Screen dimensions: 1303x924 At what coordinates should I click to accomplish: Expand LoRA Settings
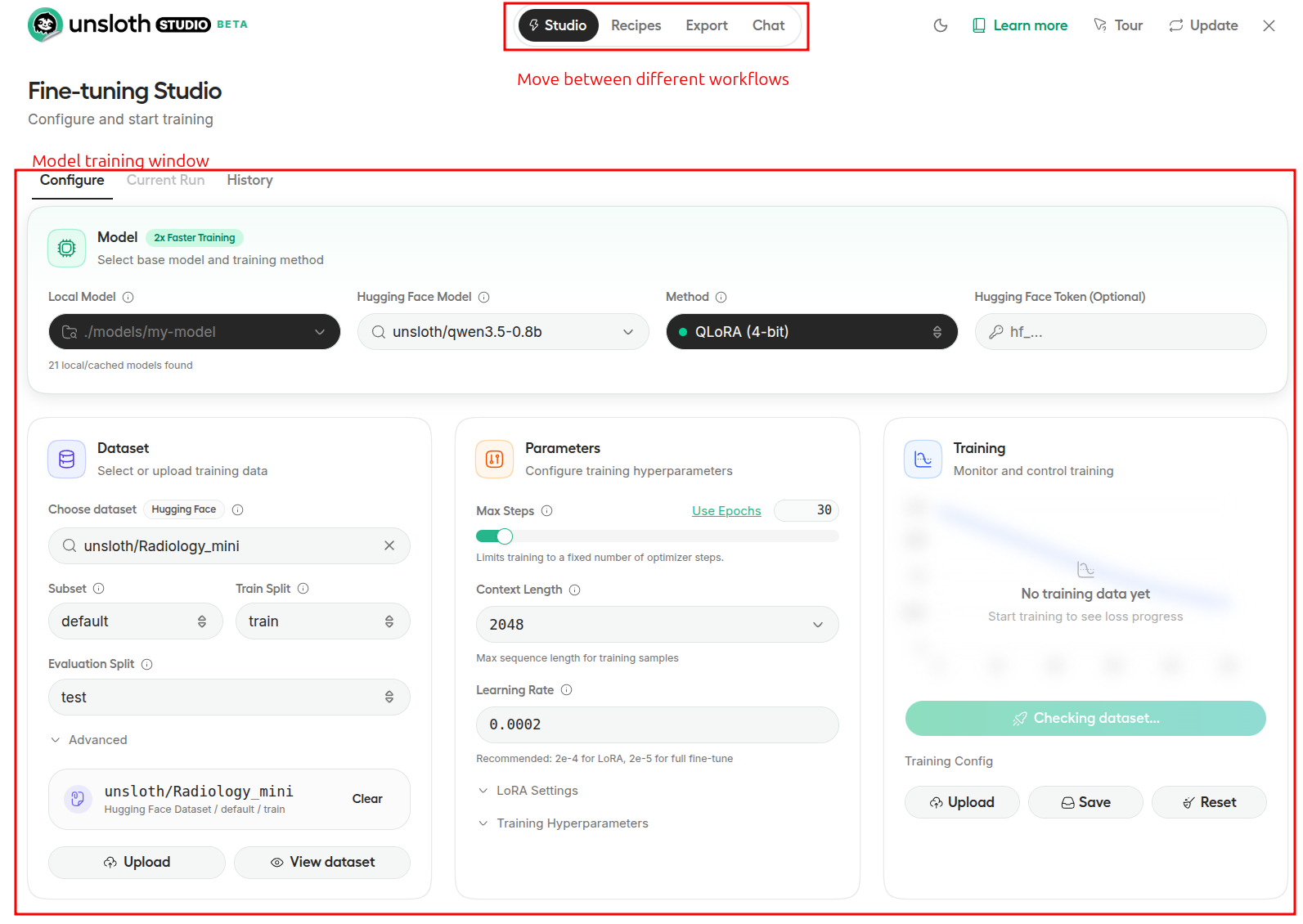pyautogui.click(x=528, y=791)
